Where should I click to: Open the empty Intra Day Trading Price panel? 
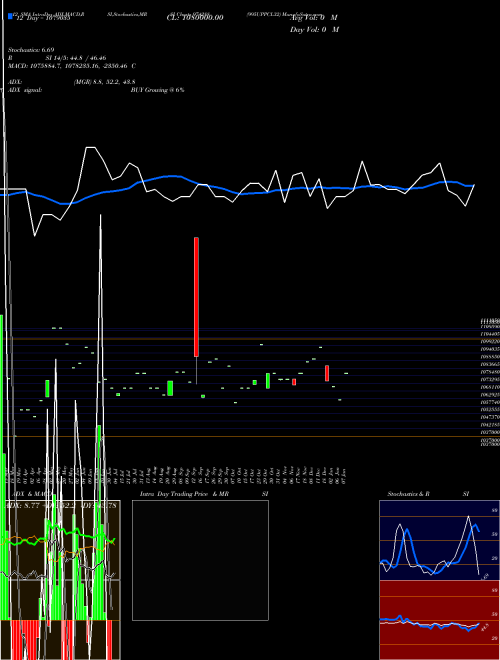click(200, 560)
